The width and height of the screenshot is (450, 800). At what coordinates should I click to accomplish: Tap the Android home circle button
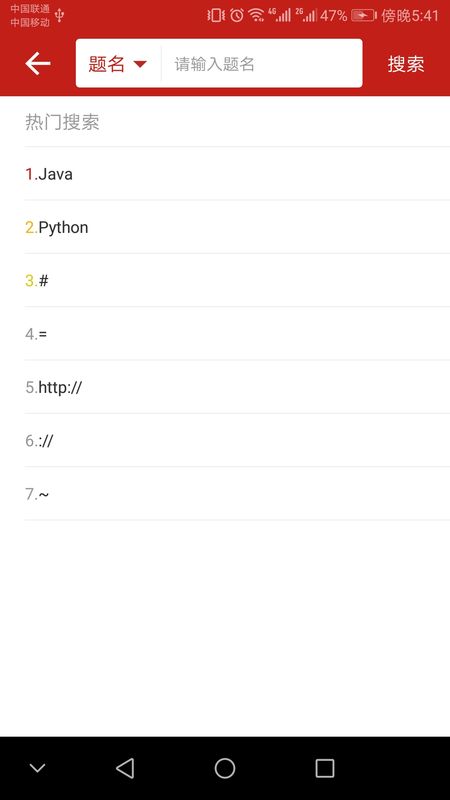point(224,768)
